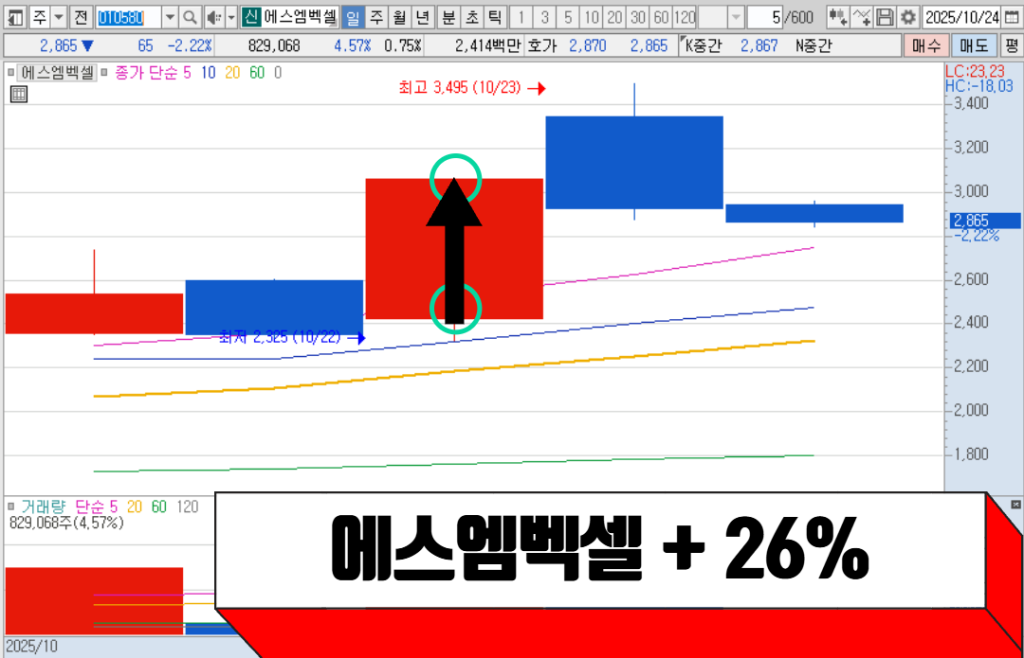
Task: Open the dropdown next to speaker icon
Action: coord(231,17)
